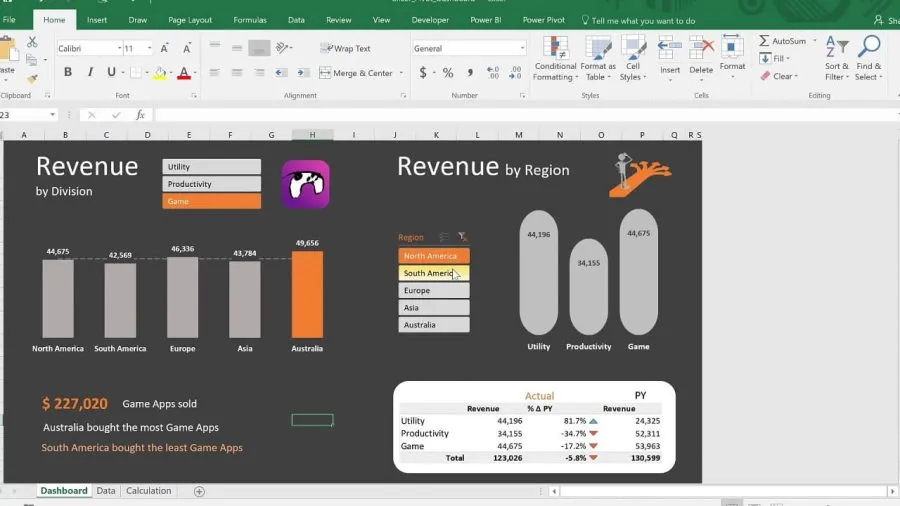This screenshot has width=900, height=506.
Task: Click the Insert cells button
Action: click(669, 59)
